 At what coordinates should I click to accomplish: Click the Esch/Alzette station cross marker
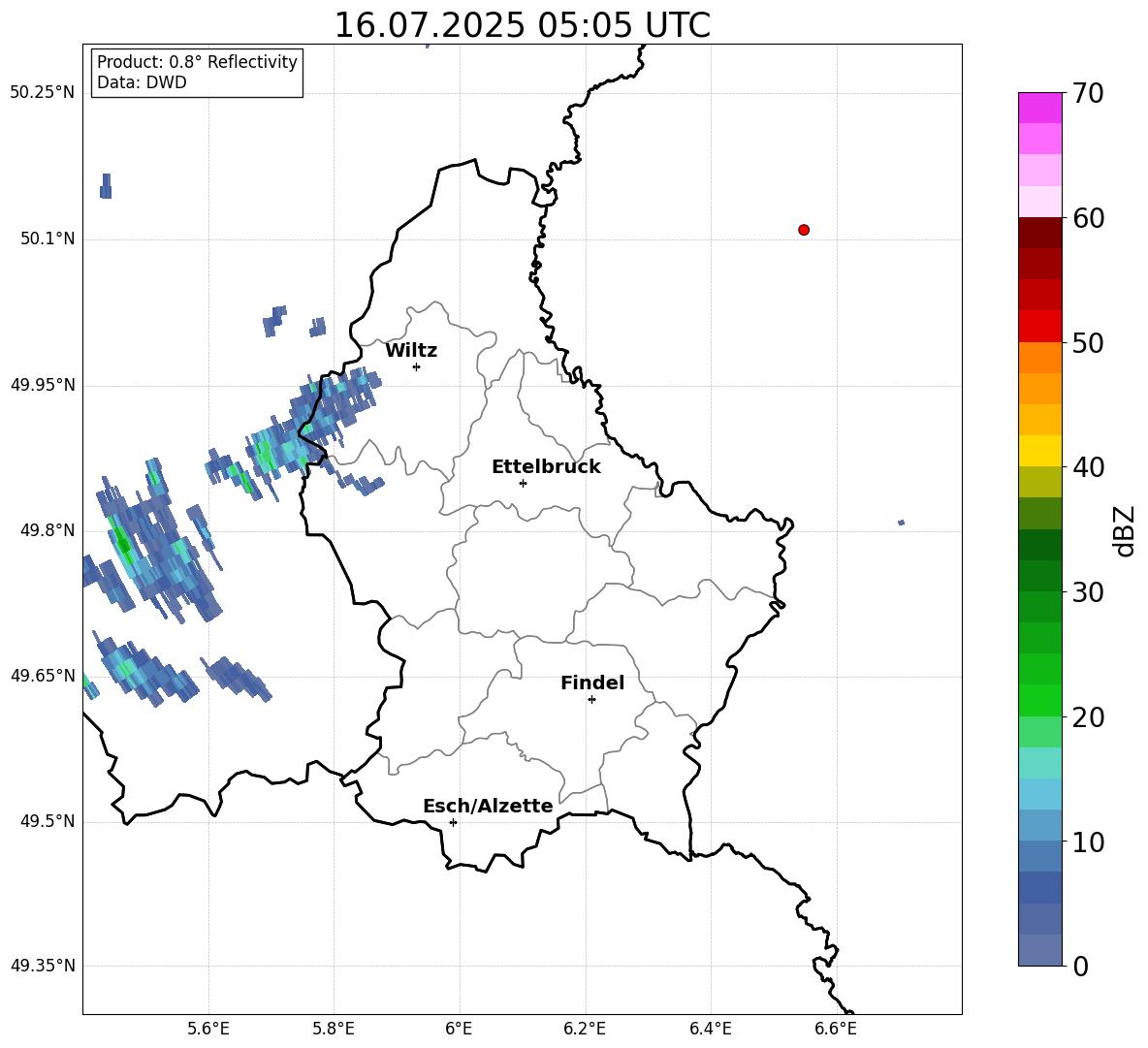(453, 822)
